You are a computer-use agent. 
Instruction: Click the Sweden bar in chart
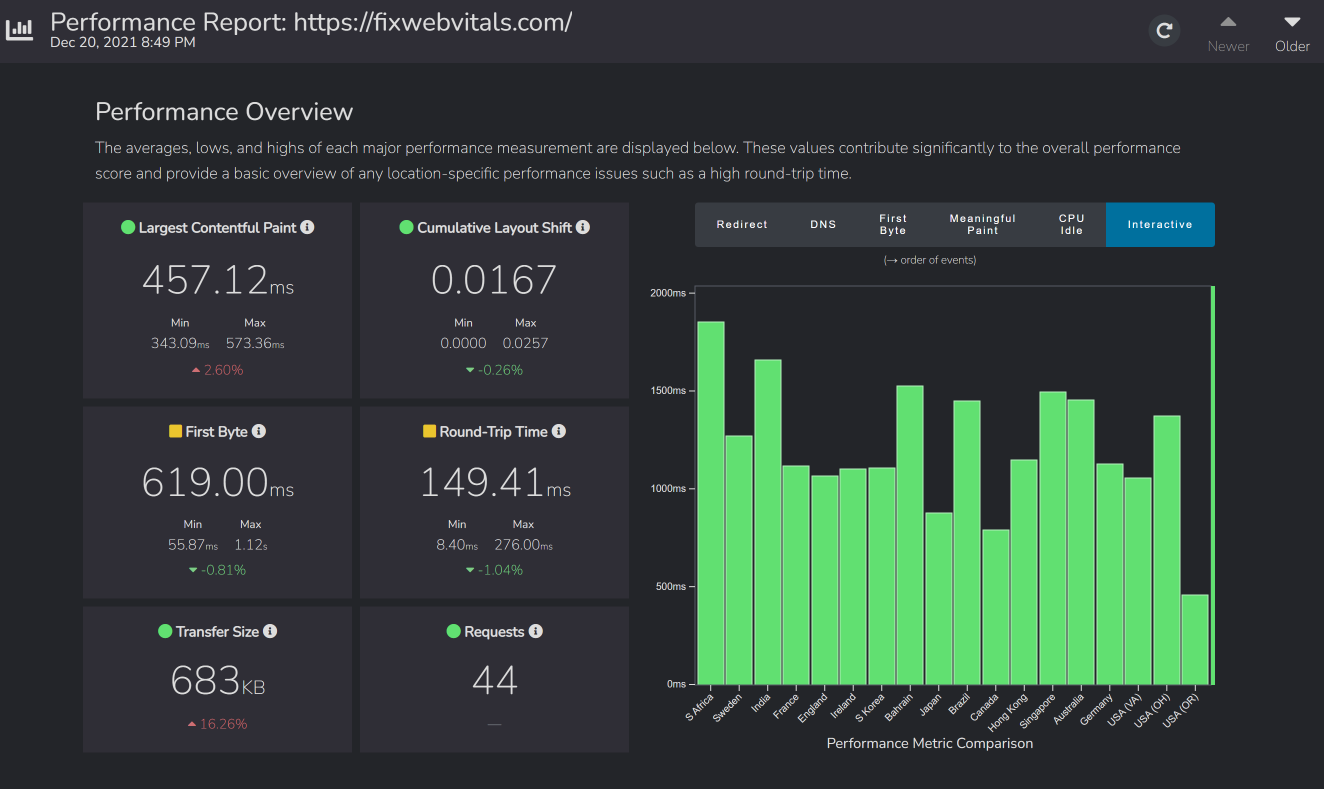tap(739, 560)
